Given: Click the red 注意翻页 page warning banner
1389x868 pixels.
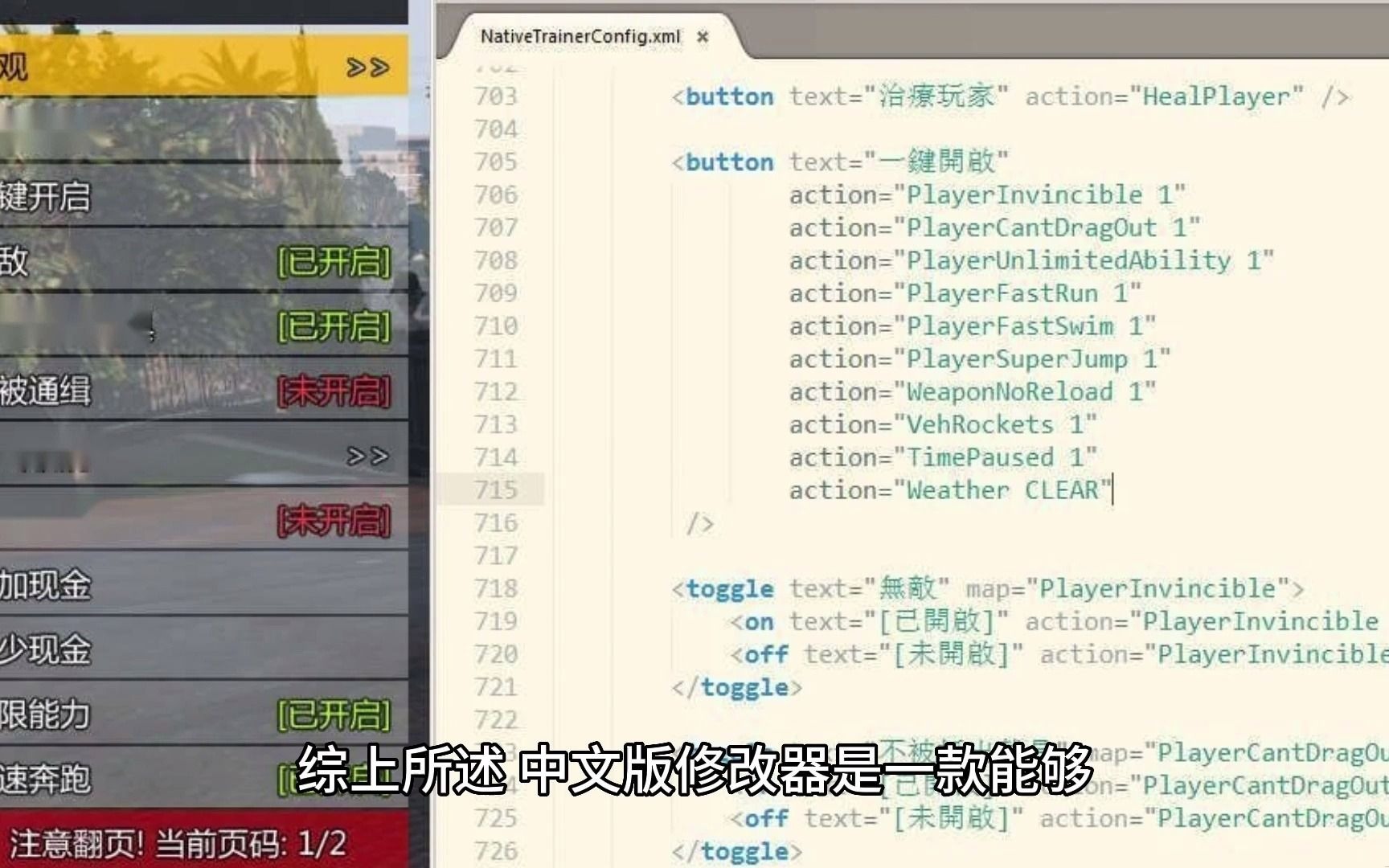Looking at the screenshot, I should pos(177,839).
